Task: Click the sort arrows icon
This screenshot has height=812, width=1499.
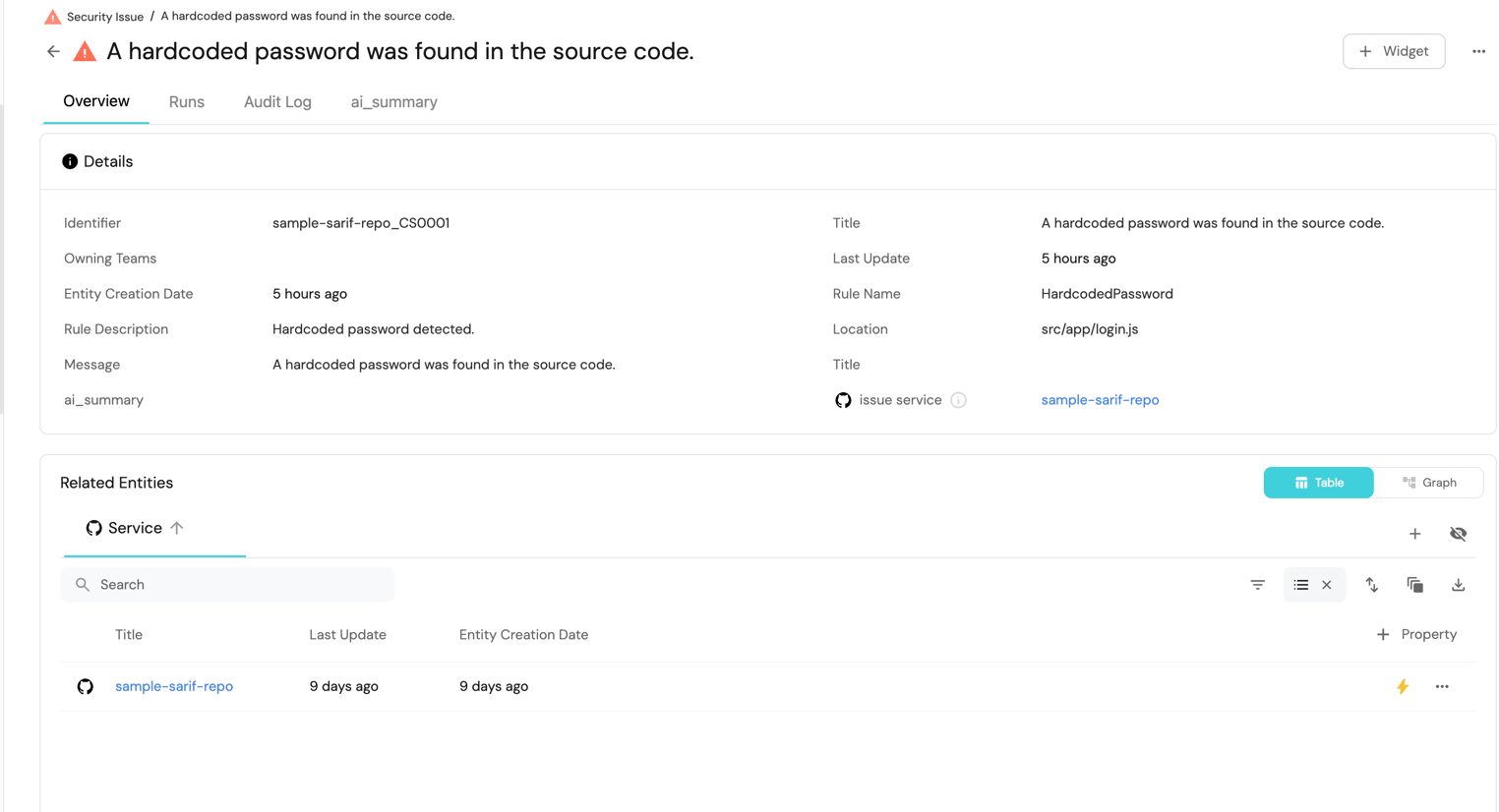Action: pyautogui.click(x=1371, y=585)
